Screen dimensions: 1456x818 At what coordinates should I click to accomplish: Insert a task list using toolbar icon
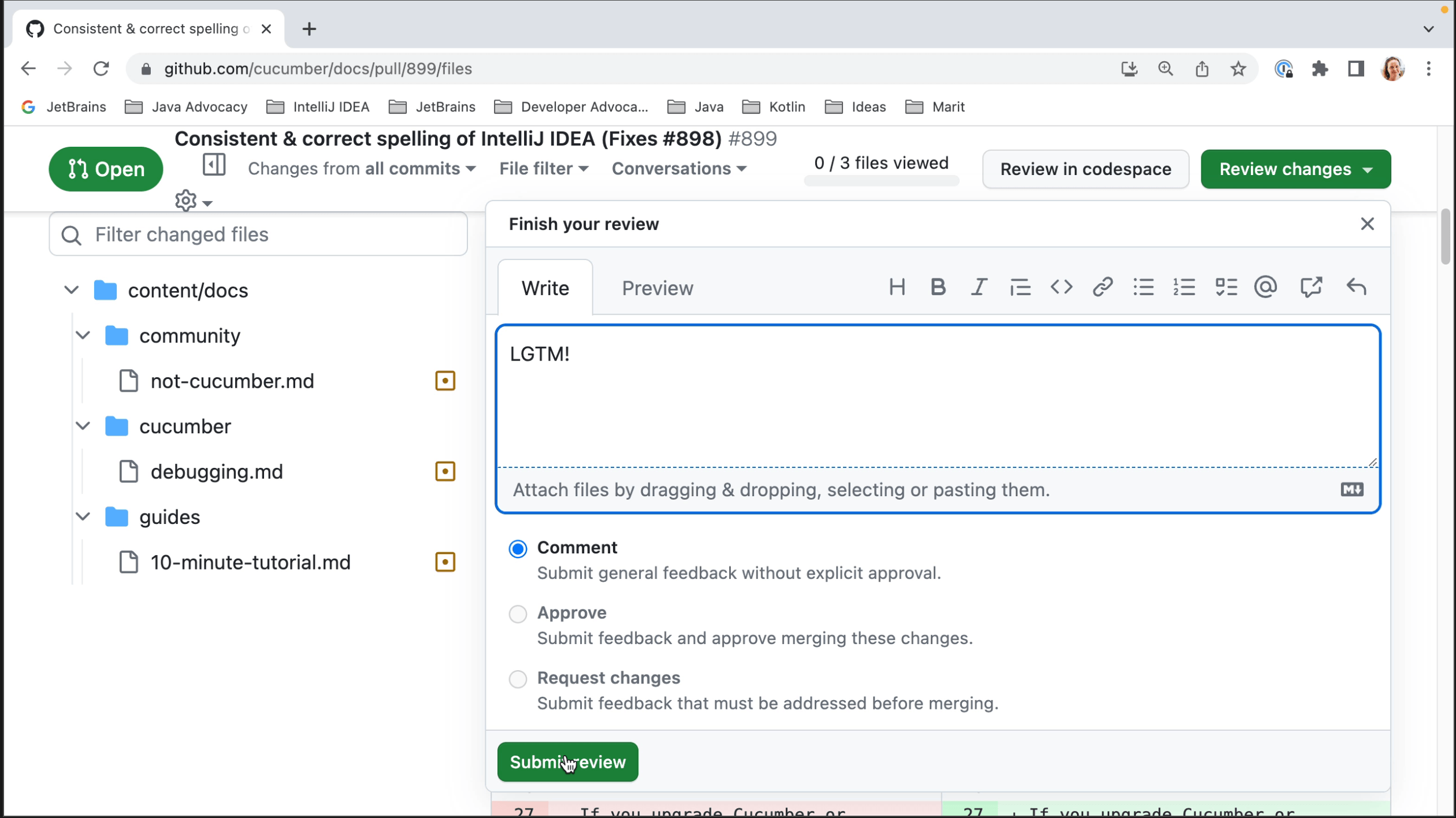coord(1225,287)
